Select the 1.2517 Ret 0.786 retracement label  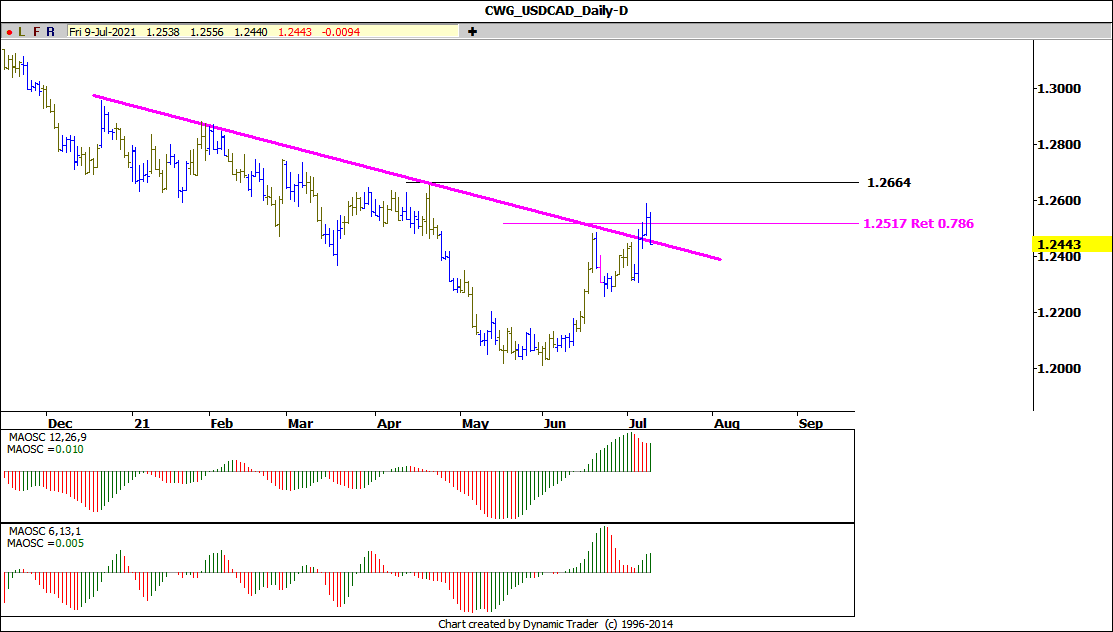tap(919, 224)
